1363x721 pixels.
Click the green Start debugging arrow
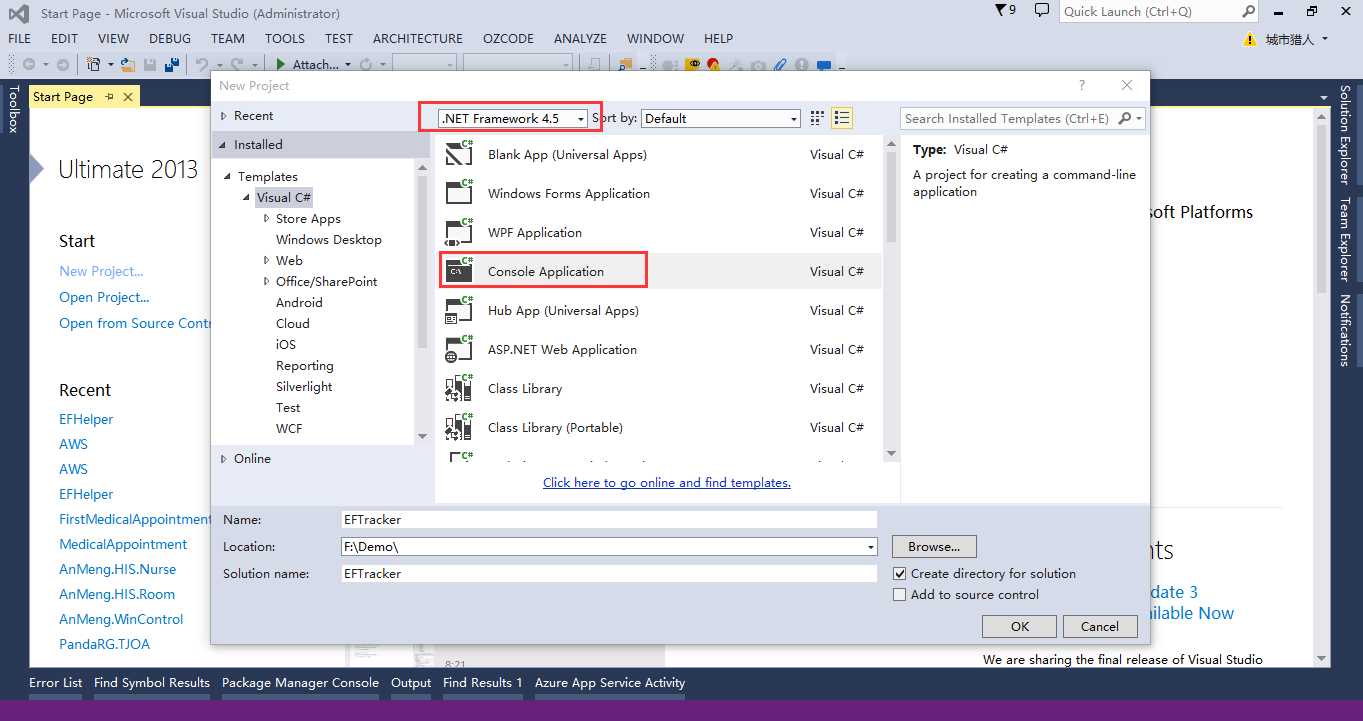pos(282,64)
